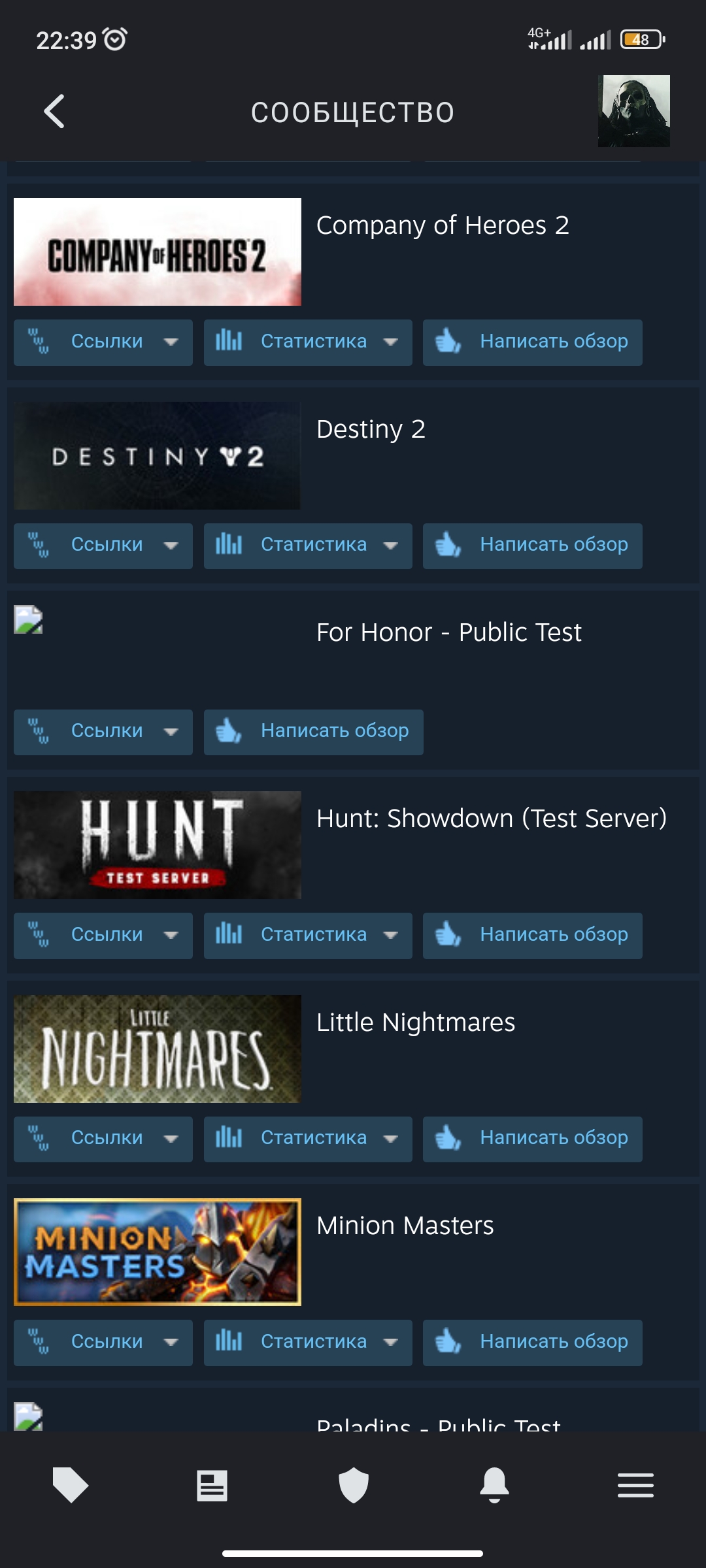Click Написать обзор for Minion Masters
This screenshot has height=1568, width=706.
(x=533, y=1343)
